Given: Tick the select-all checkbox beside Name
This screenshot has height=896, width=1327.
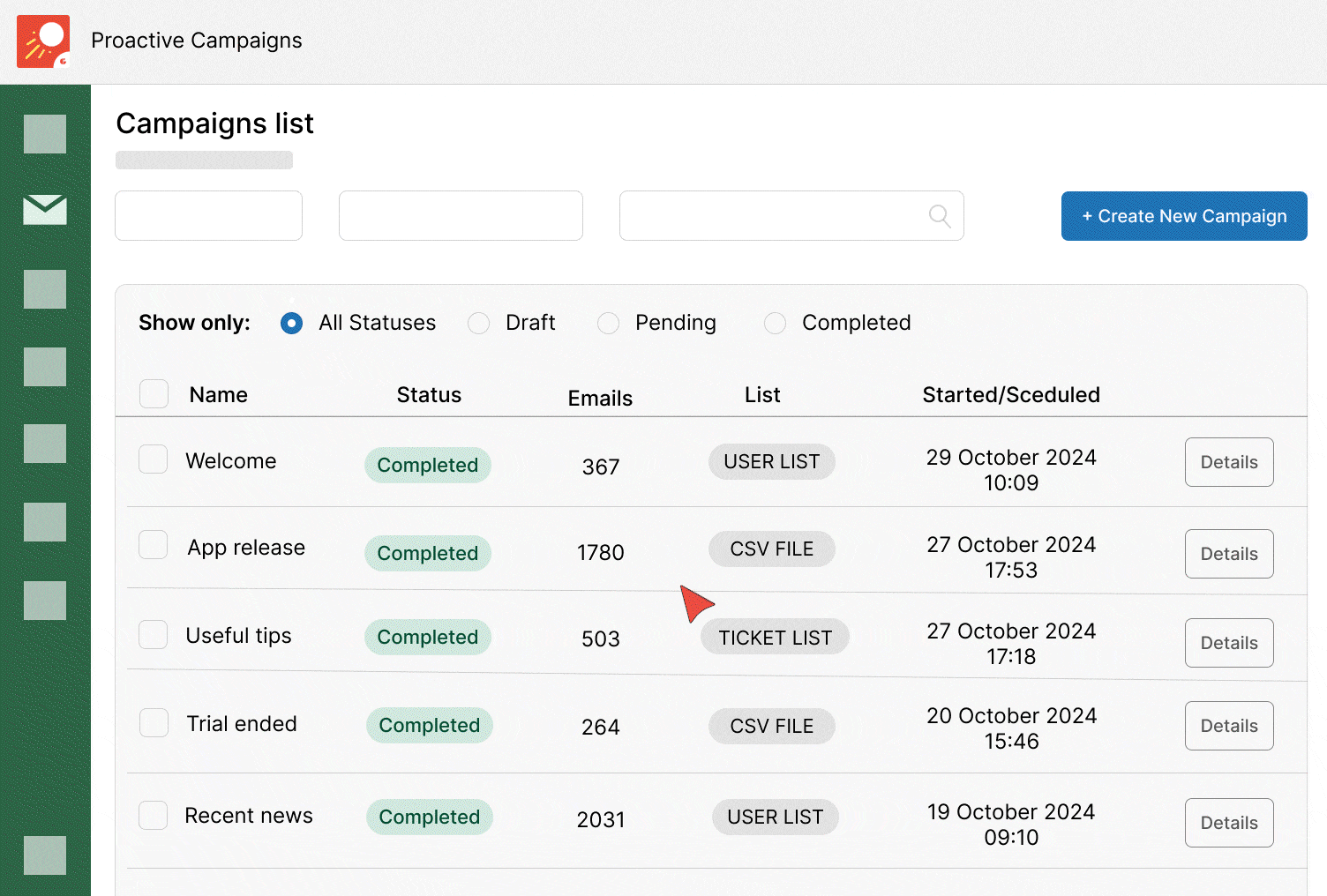Looking at the screenshot, I should [154, 394].
